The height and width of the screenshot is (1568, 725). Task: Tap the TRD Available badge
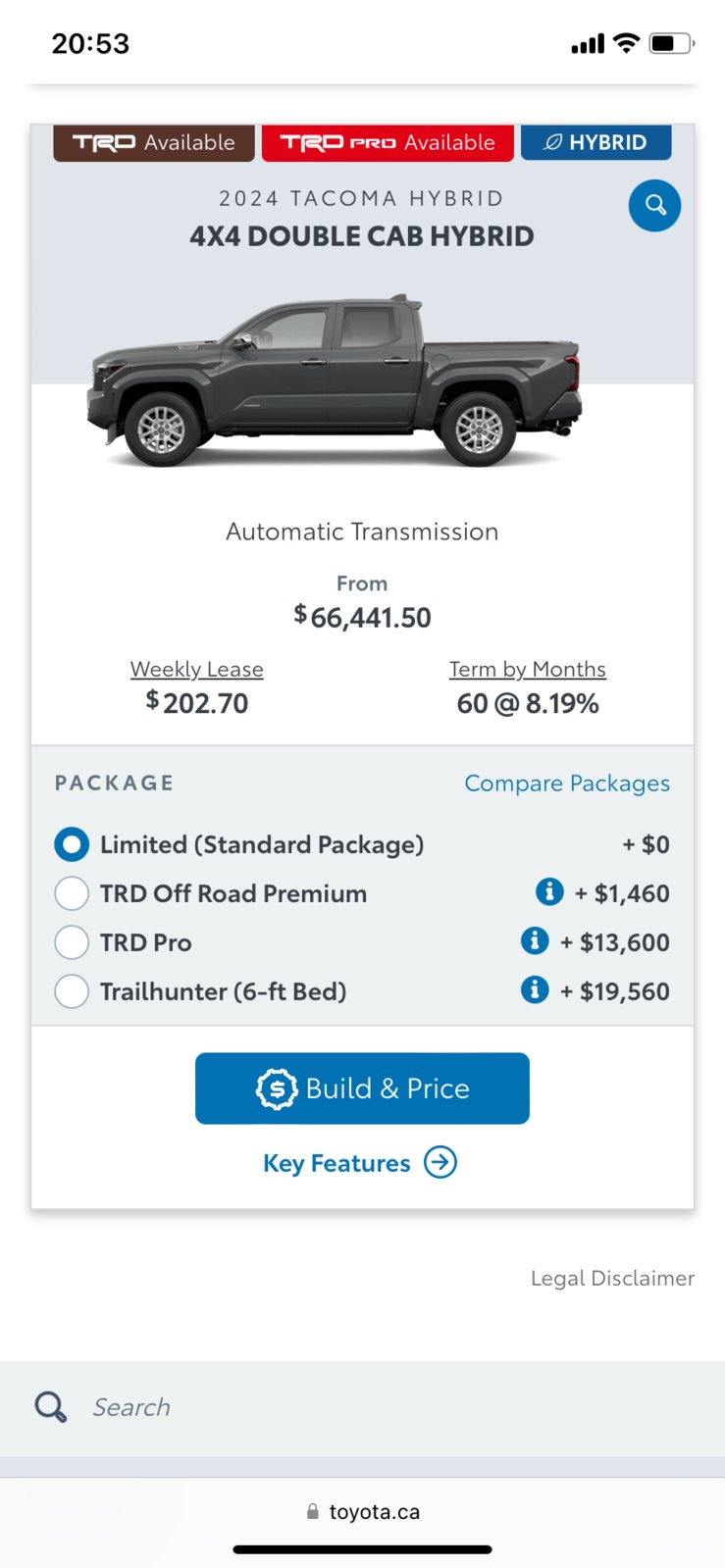pos(154,142)
